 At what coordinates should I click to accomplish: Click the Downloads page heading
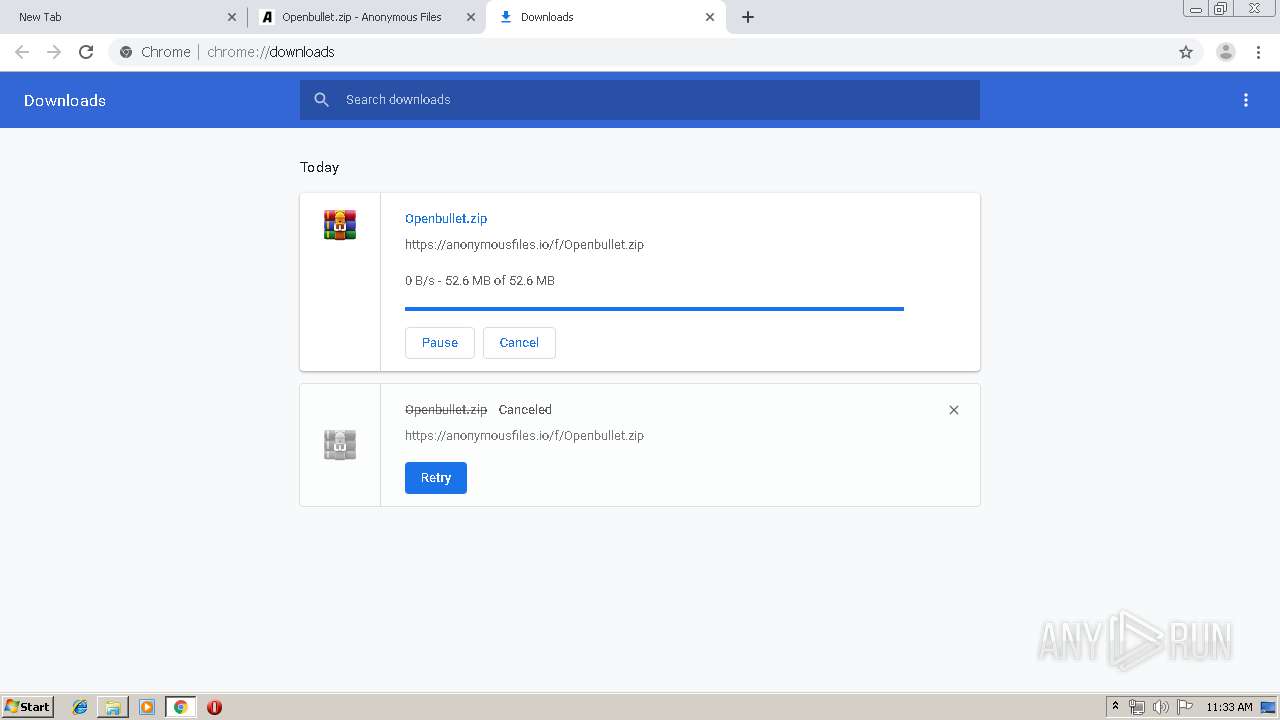point(65,100)
